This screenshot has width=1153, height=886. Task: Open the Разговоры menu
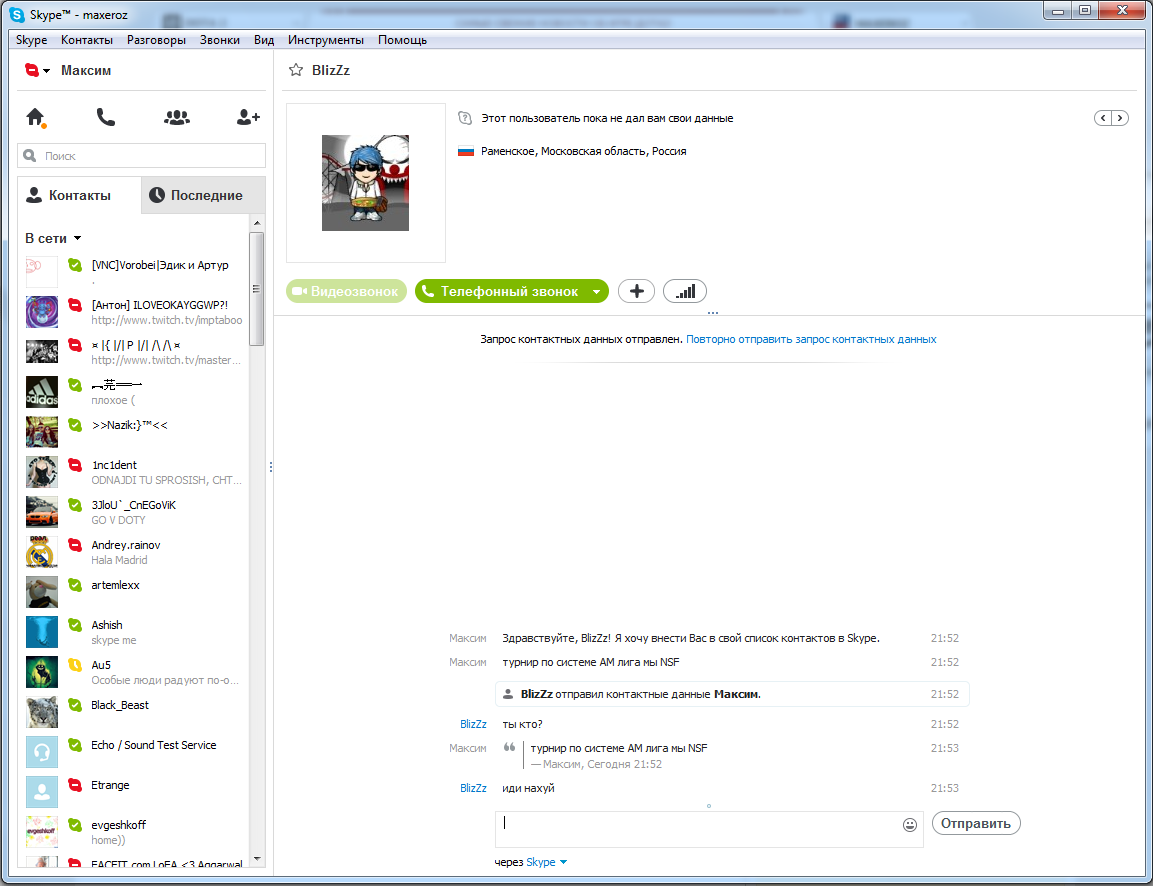tap(156, 40)
